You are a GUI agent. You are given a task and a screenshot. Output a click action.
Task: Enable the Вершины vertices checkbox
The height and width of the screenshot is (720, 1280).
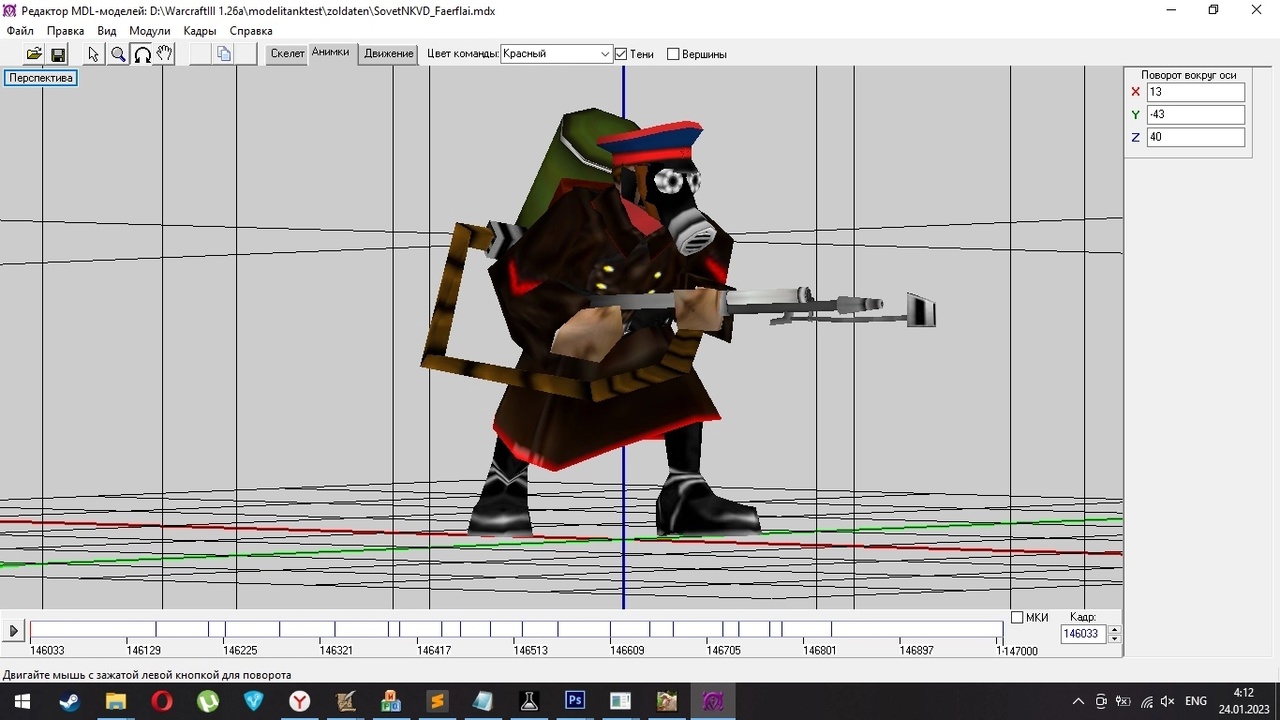673,54
